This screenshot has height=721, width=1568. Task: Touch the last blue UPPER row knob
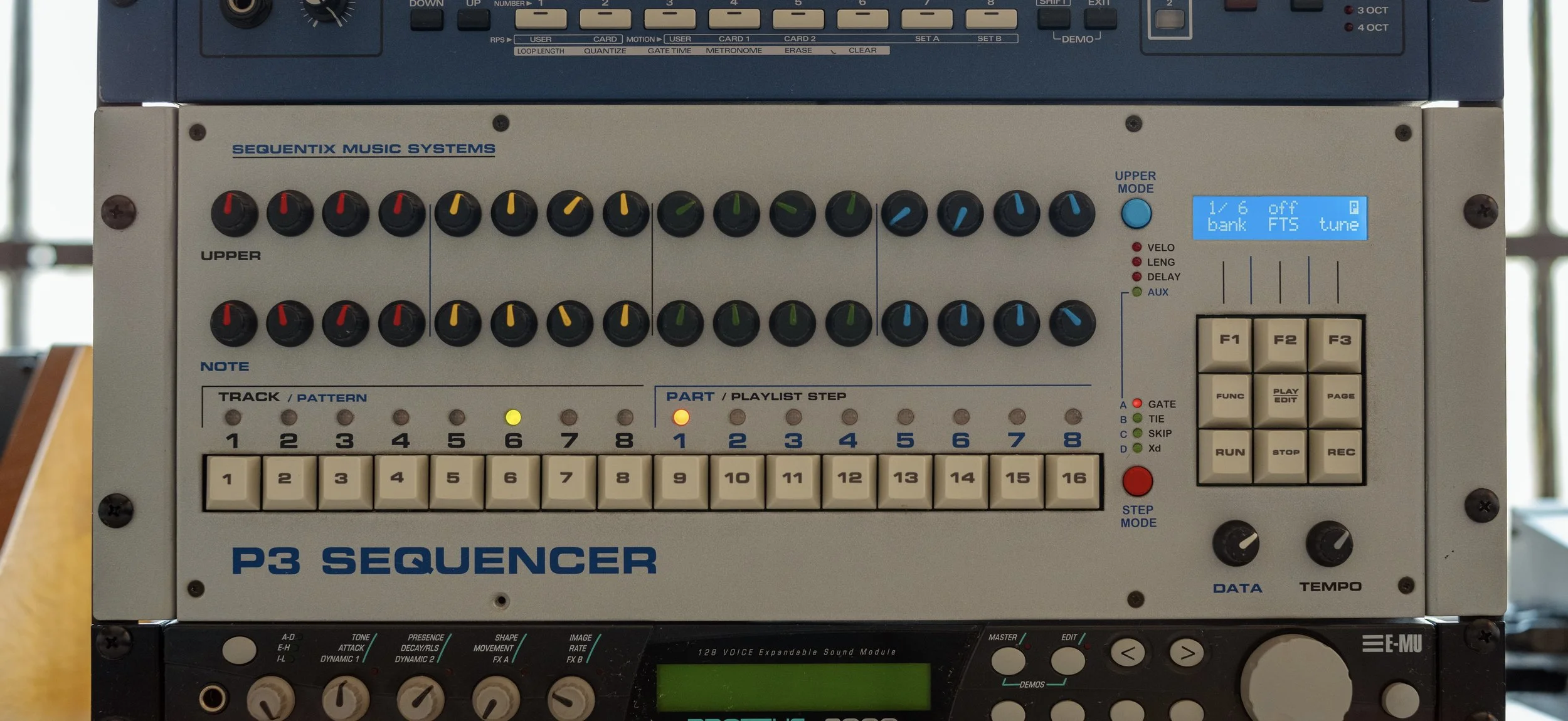click(1073, 213)
